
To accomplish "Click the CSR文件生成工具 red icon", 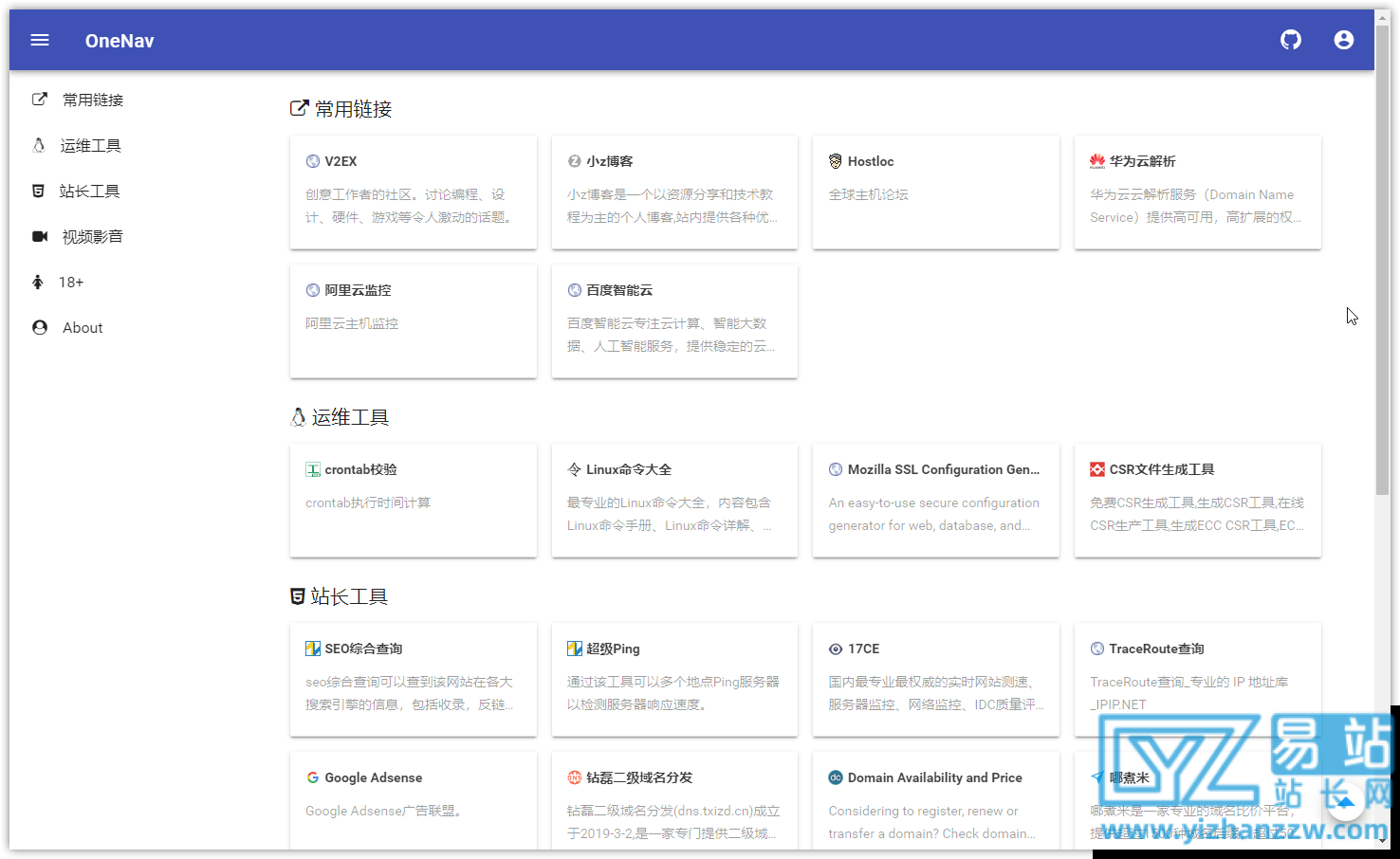I will [1097, 469].
